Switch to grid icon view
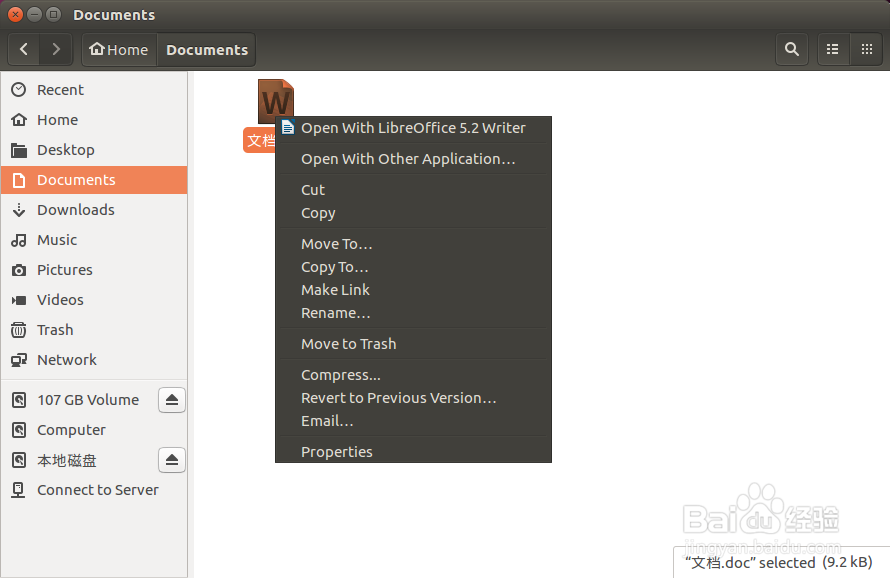The width and height of the screenshot is (890, 578). pyautogui.click(x=867, y=49)
